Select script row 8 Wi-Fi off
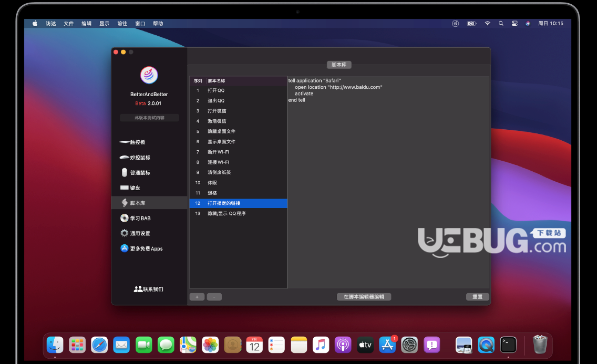 (x=238, y=162)
